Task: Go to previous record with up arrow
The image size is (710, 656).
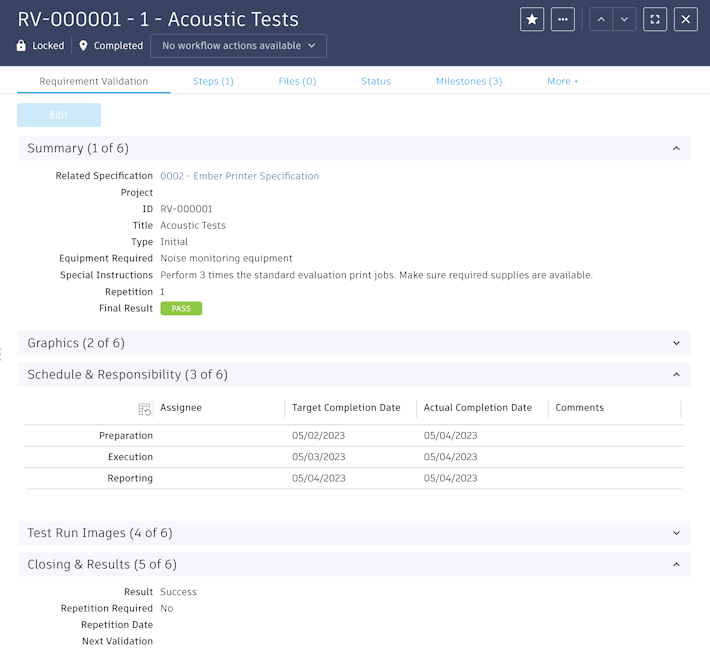Action: click(601, 19)
